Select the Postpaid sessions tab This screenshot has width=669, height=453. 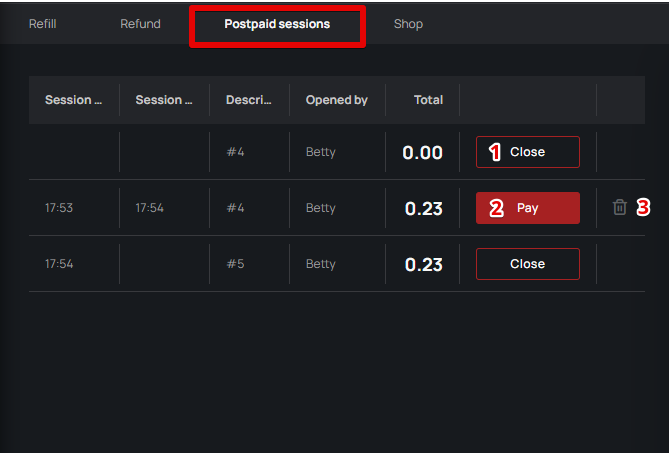point(277,24)
